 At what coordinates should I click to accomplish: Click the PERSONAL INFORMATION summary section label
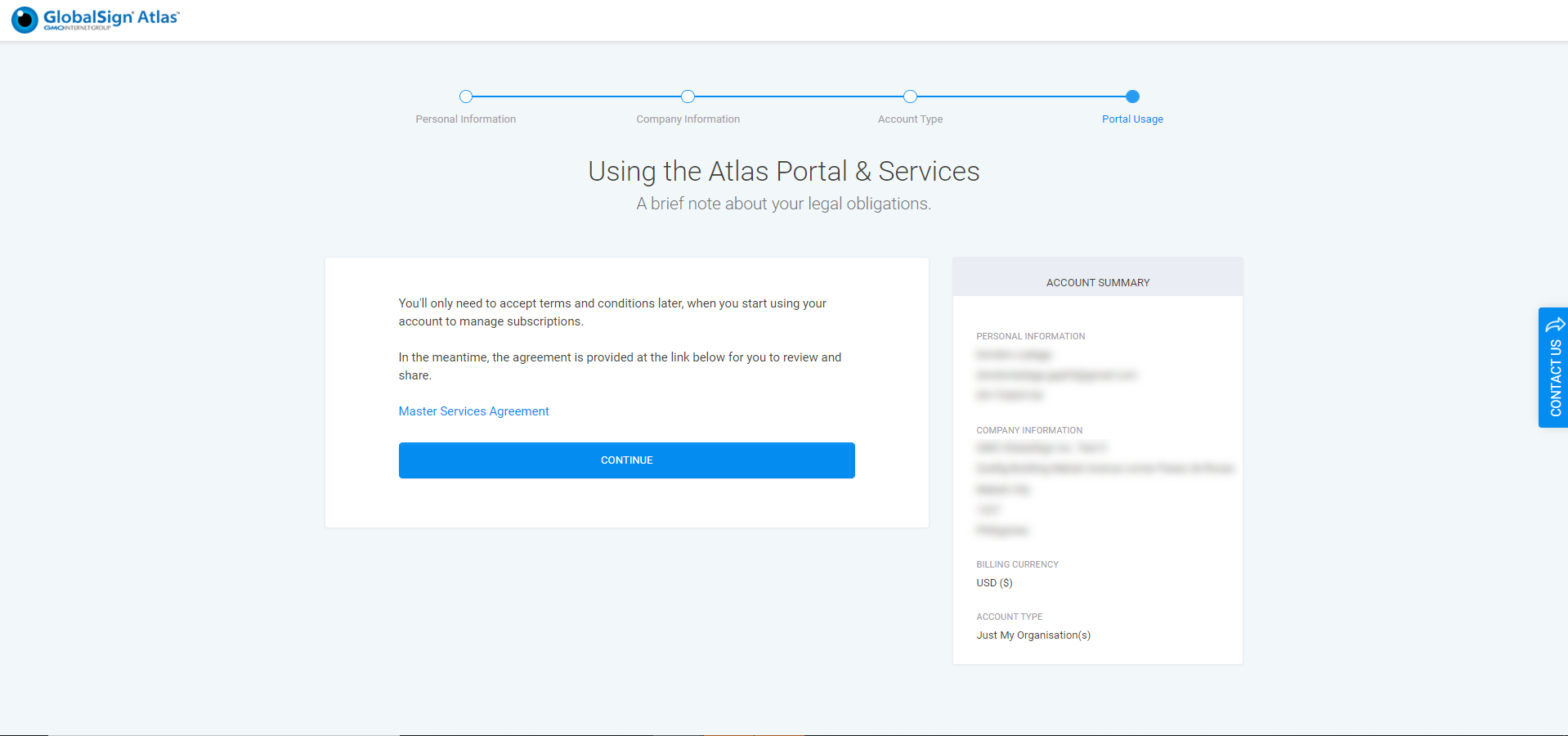point(1030,336)
